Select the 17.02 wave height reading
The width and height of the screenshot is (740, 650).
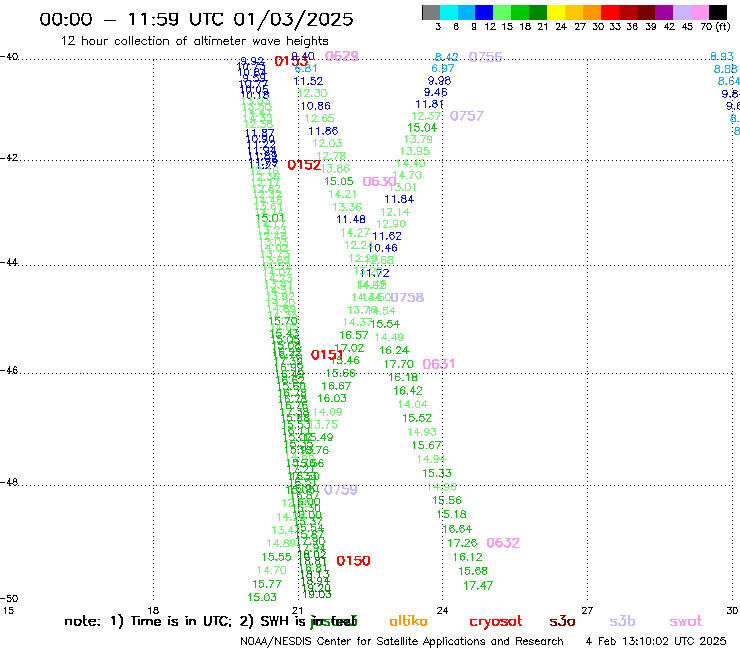point(350,348)
